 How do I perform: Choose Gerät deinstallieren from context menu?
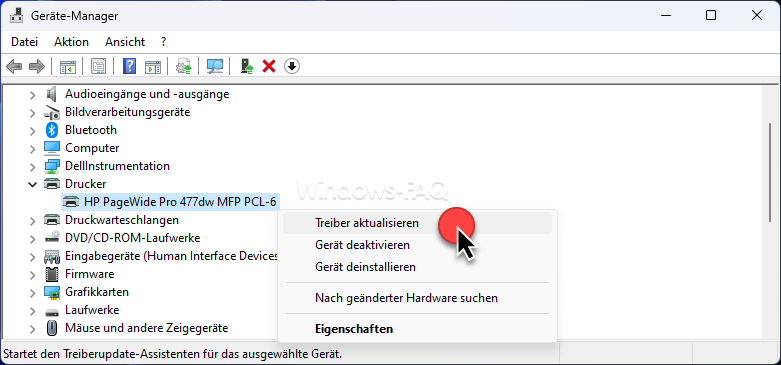coord(417,267)
